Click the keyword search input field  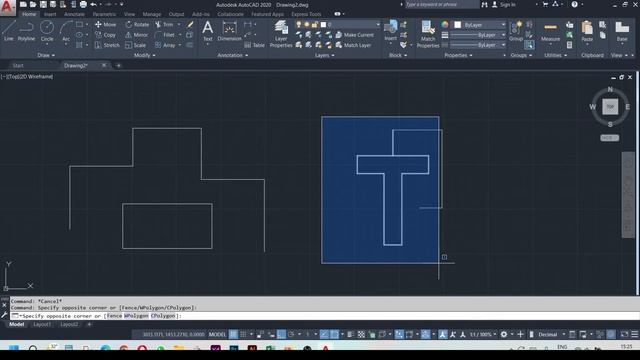point(442,4)
